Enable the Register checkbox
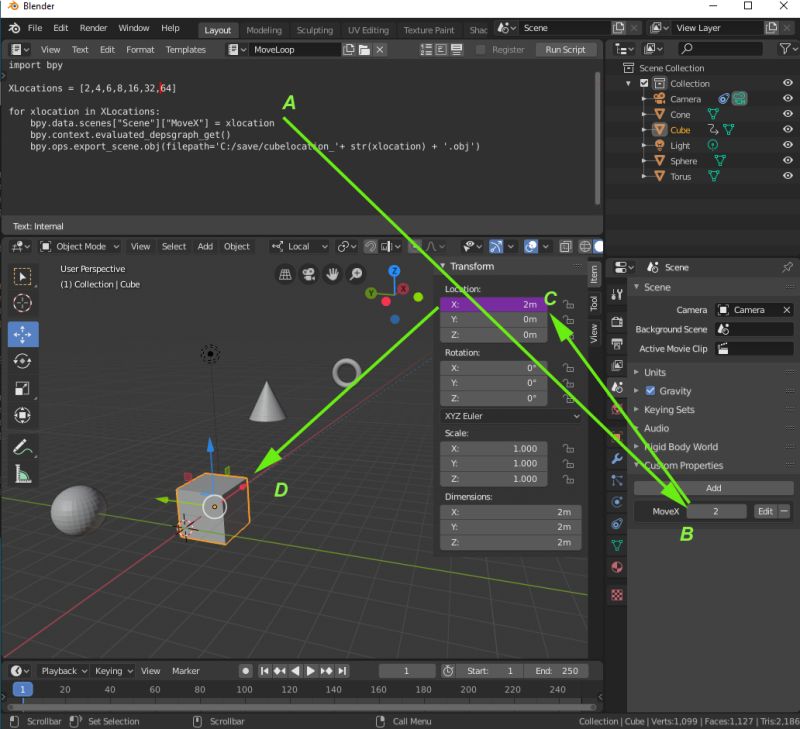Image resolution: width=800 pixels, height=729 pixels. [480, 49]
